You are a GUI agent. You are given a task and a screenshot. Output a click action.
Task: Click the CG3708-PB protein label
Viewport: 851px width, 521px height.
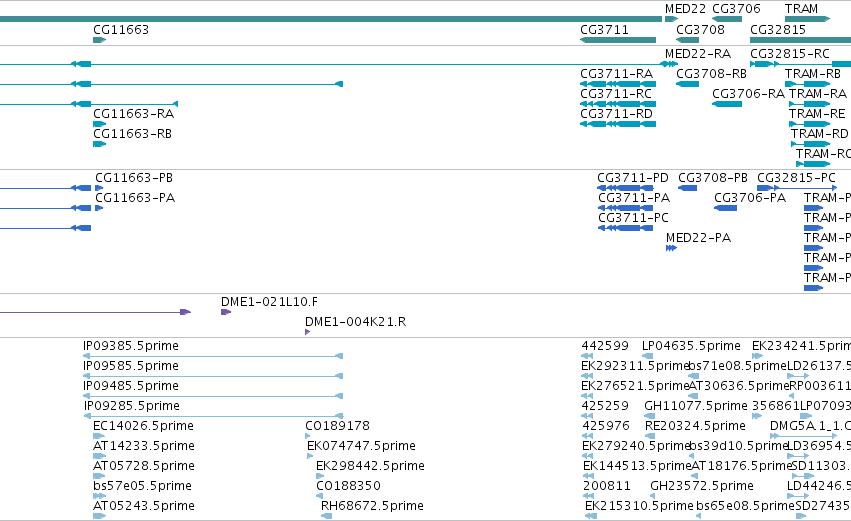pyautogui.click(x=713, y=178)
